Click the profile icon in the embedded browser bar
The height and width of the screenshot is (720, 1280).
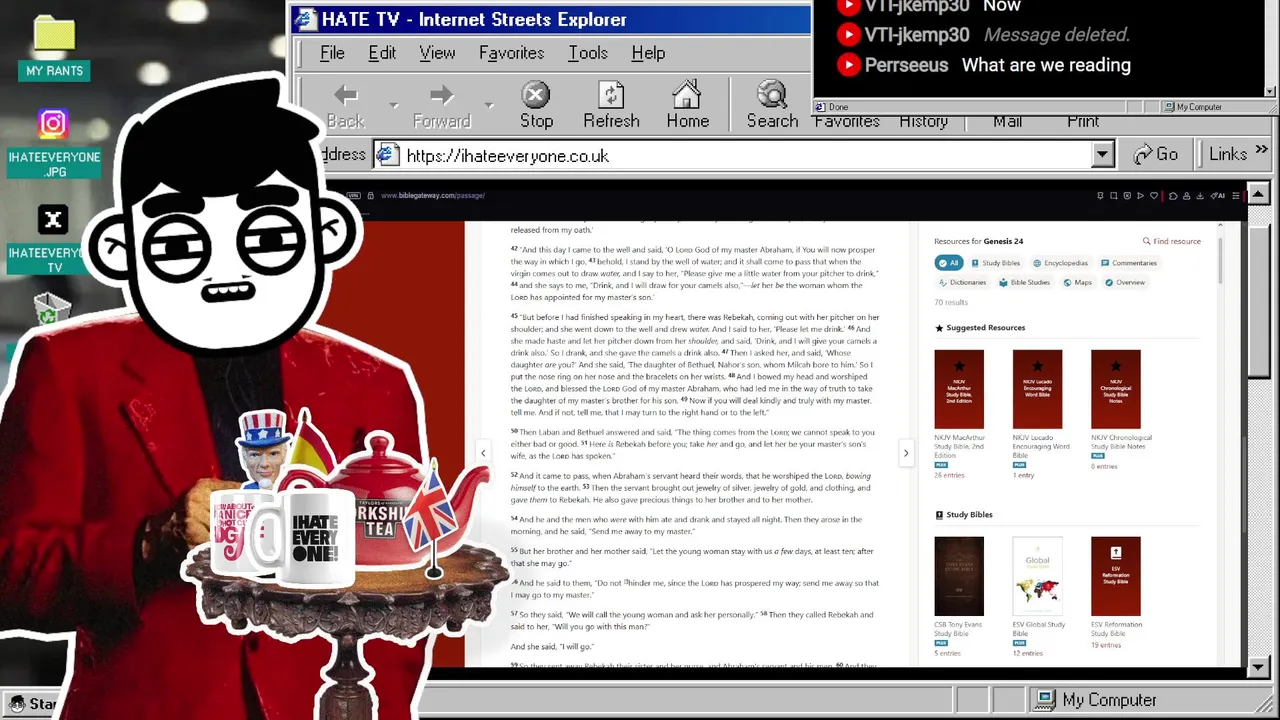coord(1187,196)
